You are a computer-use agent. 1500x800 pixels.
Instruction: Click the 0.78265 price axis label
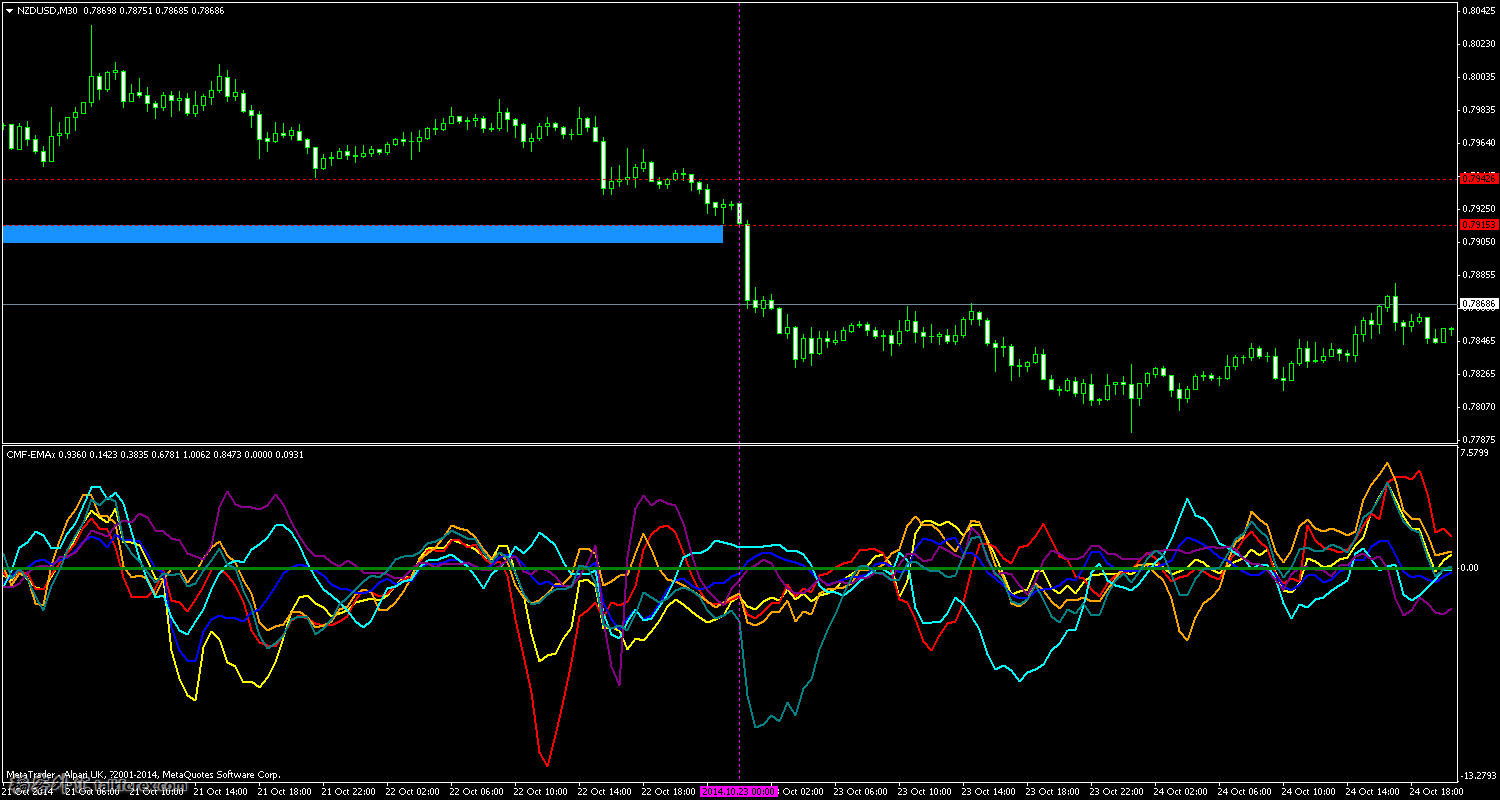[1478, 373]
